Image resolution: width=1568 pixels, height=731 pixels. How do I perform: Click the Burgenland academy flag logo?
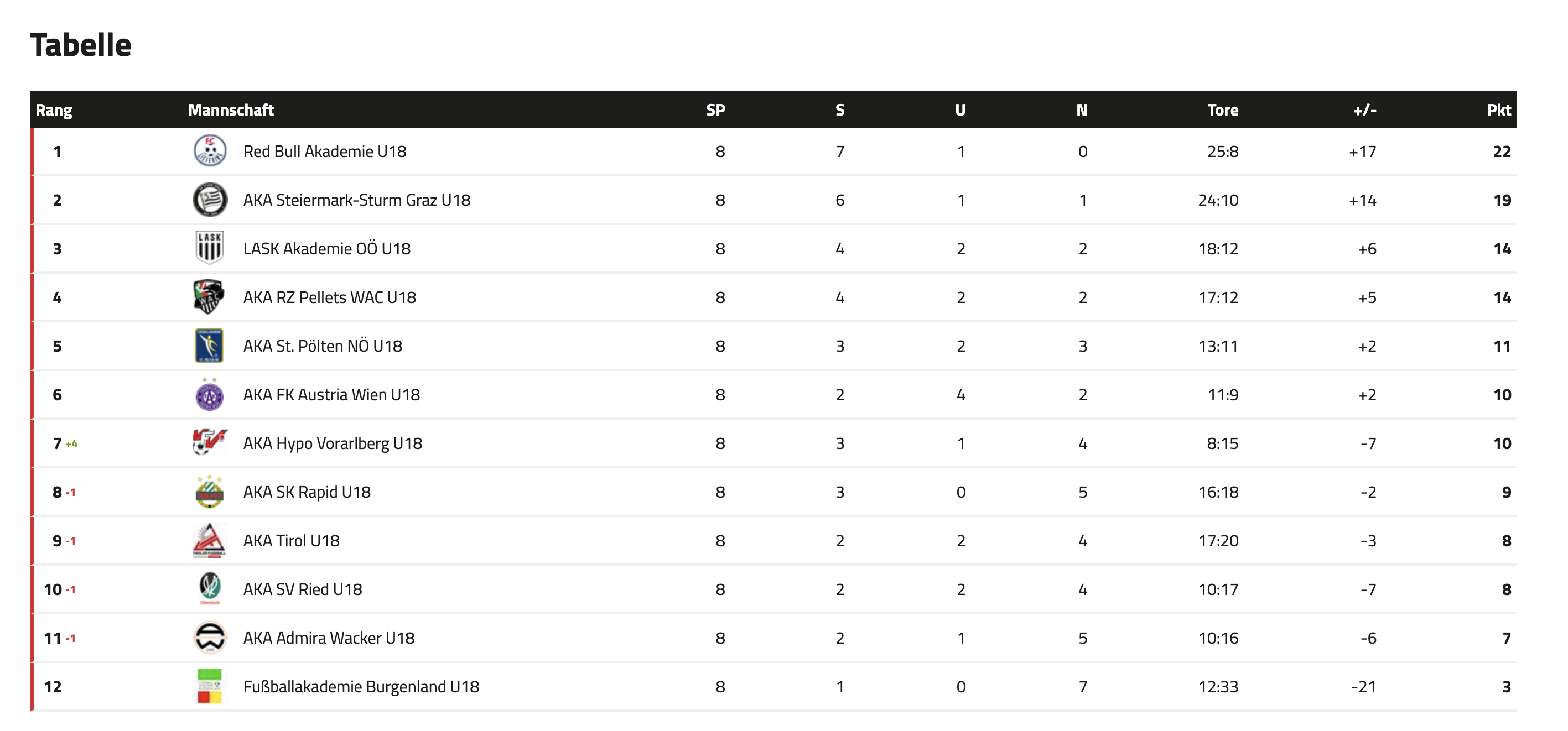tap(209, 686)
